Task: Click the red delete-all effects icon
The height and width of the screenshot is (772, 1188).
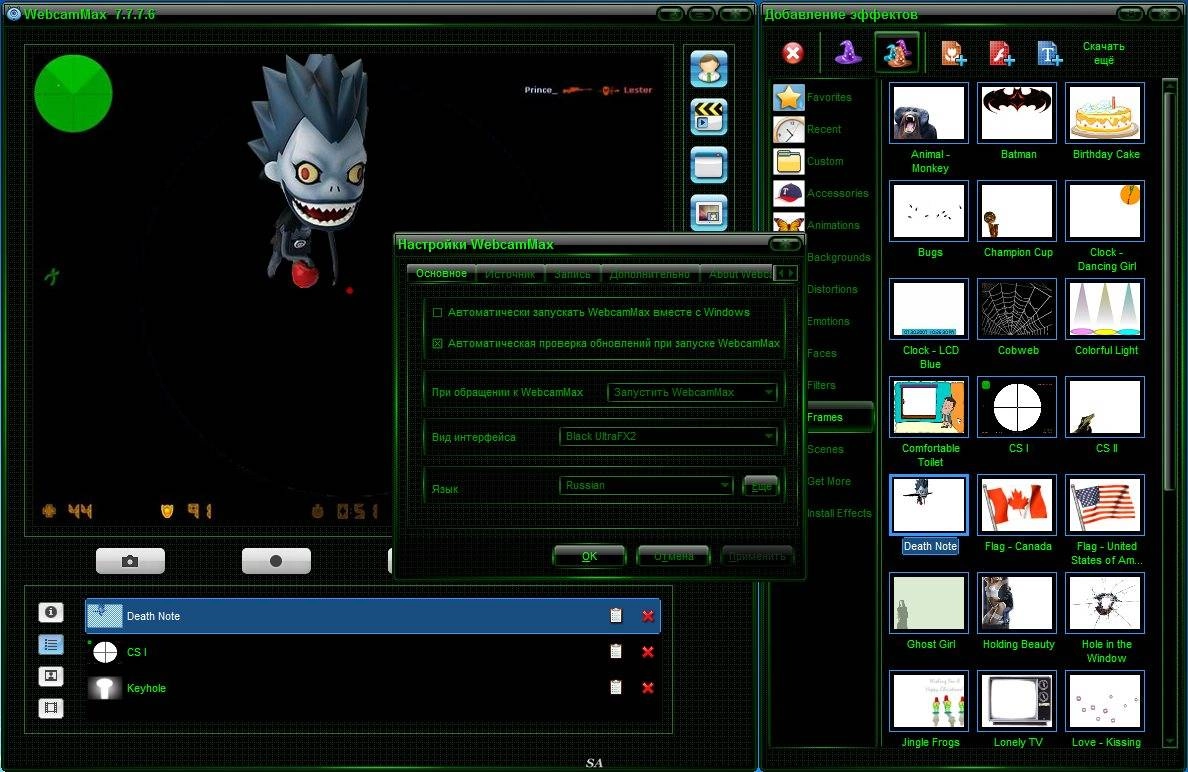Action: [793, 53]
